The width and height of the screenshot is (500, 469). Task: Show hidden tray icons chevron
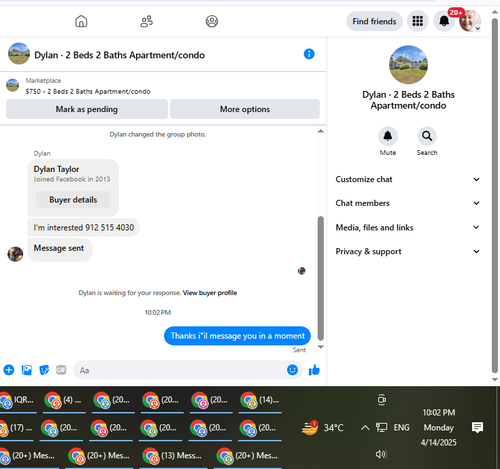[365, 428]
